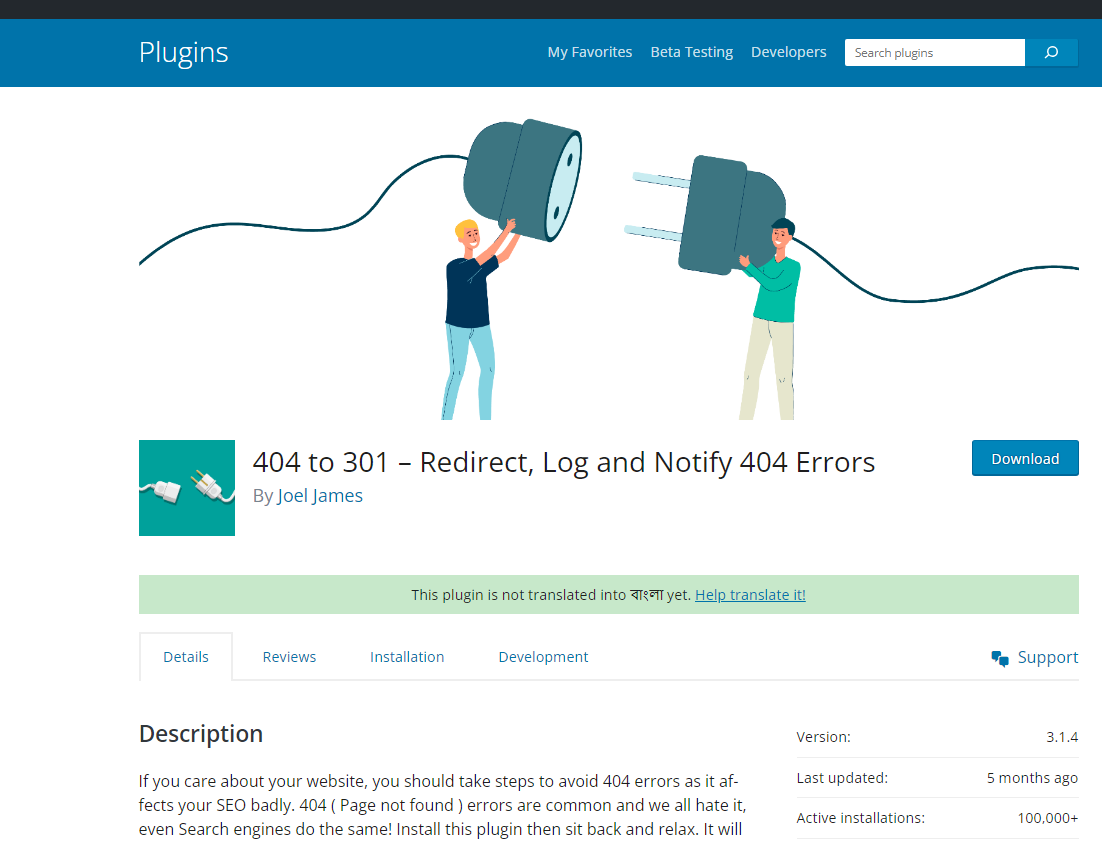
Task: Open My Favorites in the header
Action: click(589, 52)
